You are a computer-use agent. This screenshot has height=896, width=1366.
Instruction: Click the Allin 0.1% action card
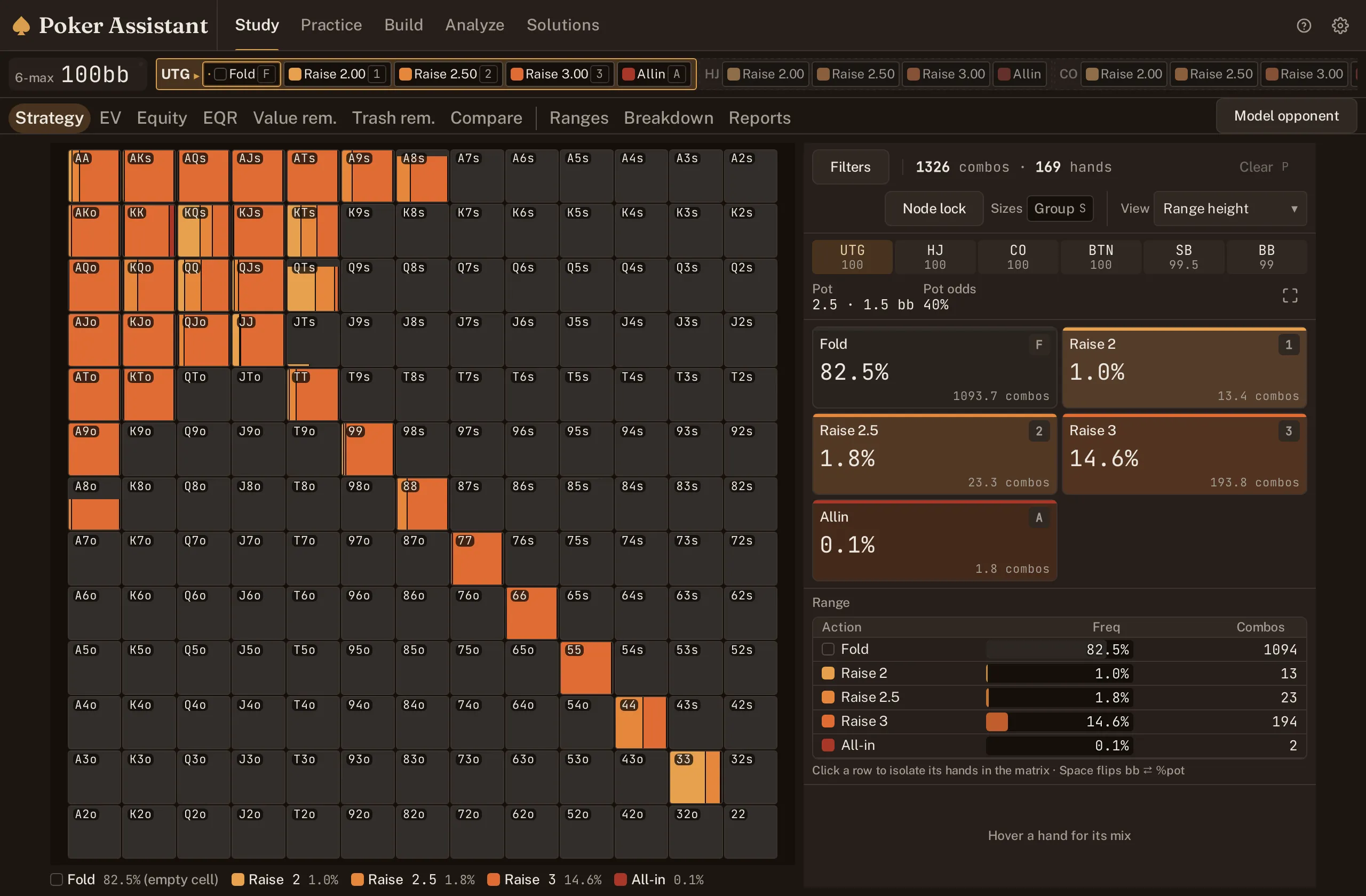pos(934,540)
